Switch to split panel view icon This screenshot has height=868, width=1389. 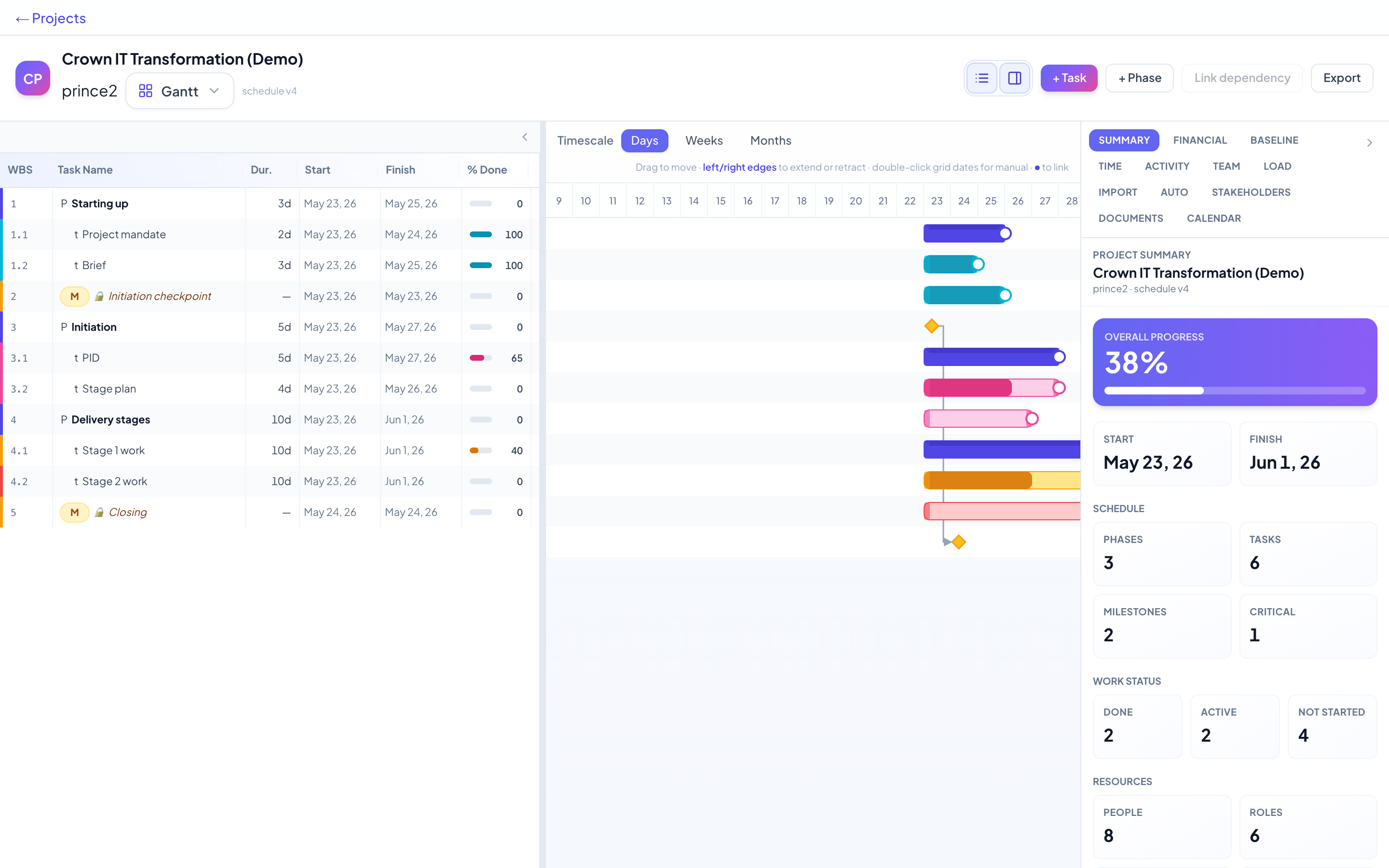coord(1014,78)
